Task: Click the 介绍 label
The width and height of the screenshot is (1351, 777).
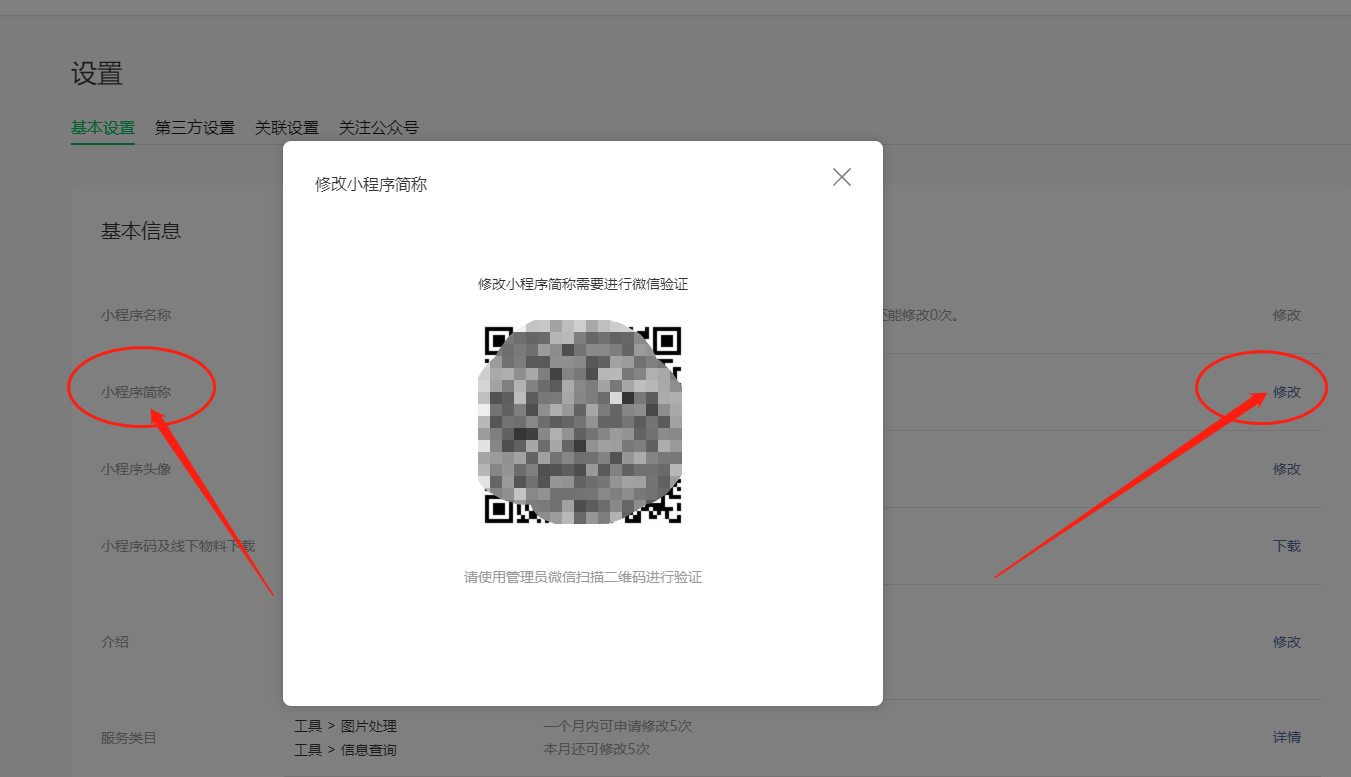Action: 115,642
